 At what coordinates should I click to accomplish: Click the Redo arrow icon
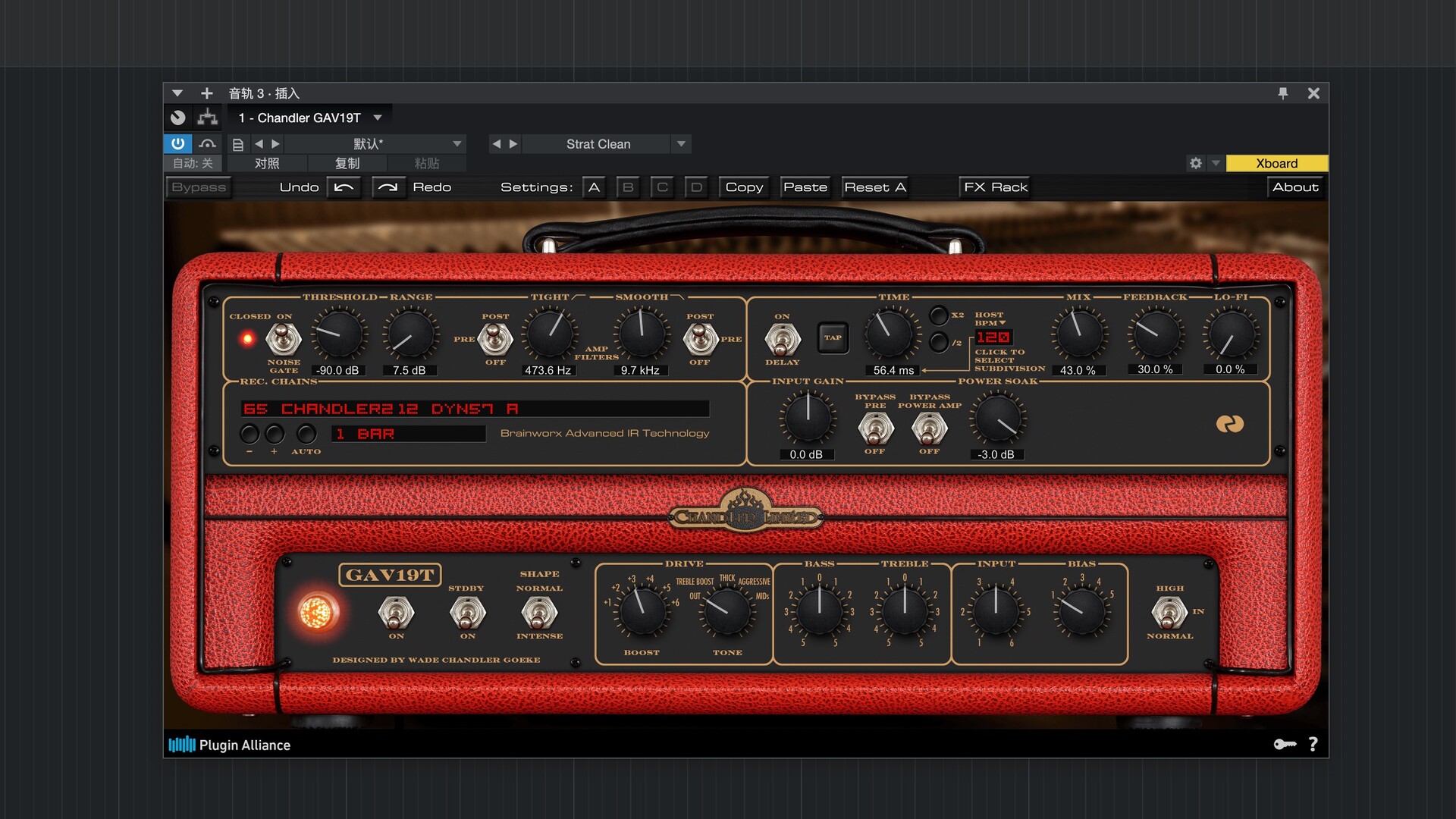point(388,187)
